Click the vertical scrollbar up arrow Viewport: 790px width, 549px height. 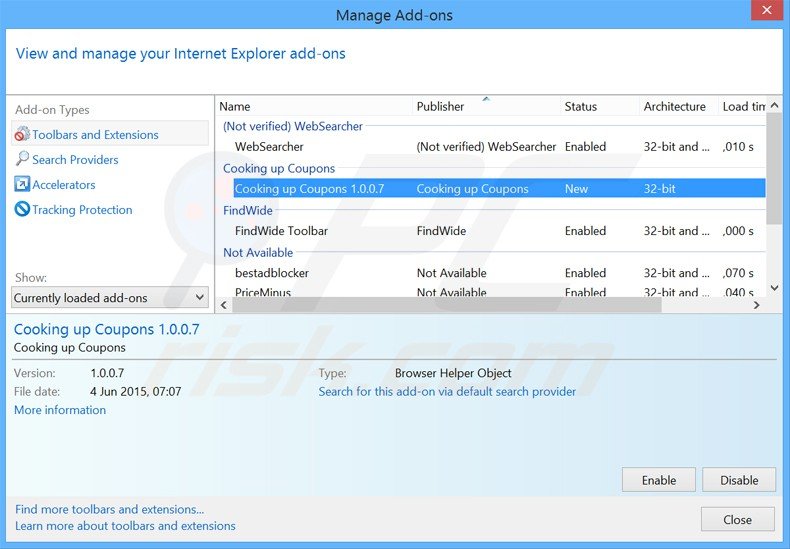tap(774, 105)
